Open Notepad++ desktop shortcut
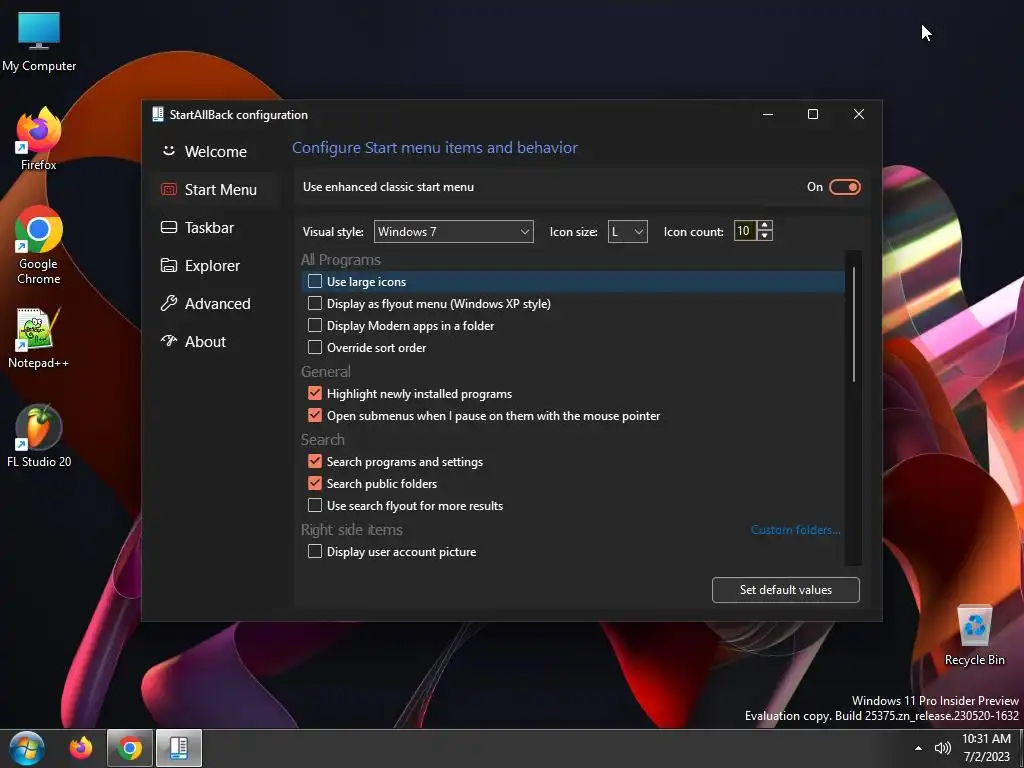This screenshot has width=1024, height=768. point(39,338)
